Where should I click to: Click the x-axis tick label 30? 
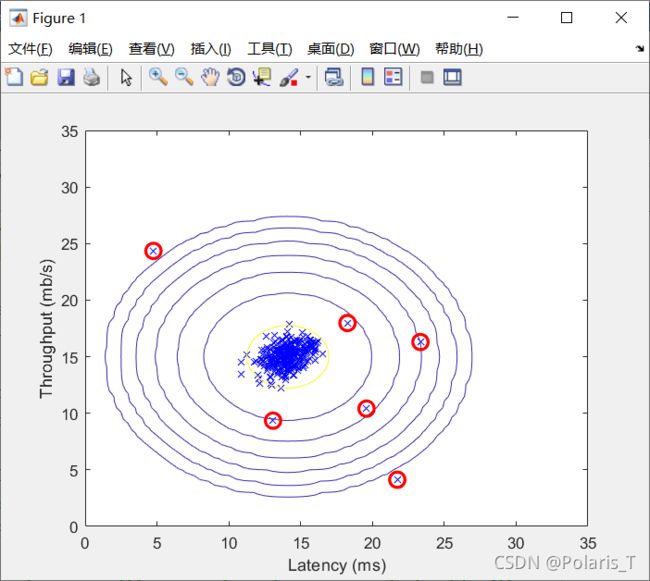click(x=516, y=543)
